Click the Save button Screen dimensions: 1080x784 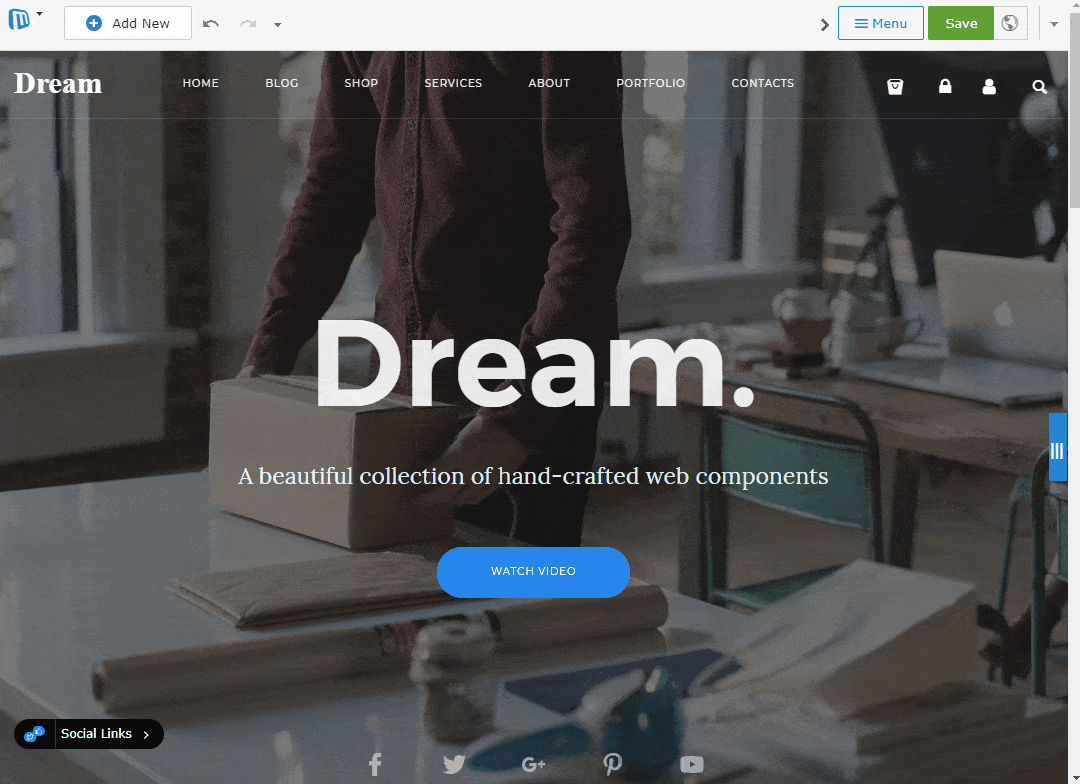coord(961,23)
